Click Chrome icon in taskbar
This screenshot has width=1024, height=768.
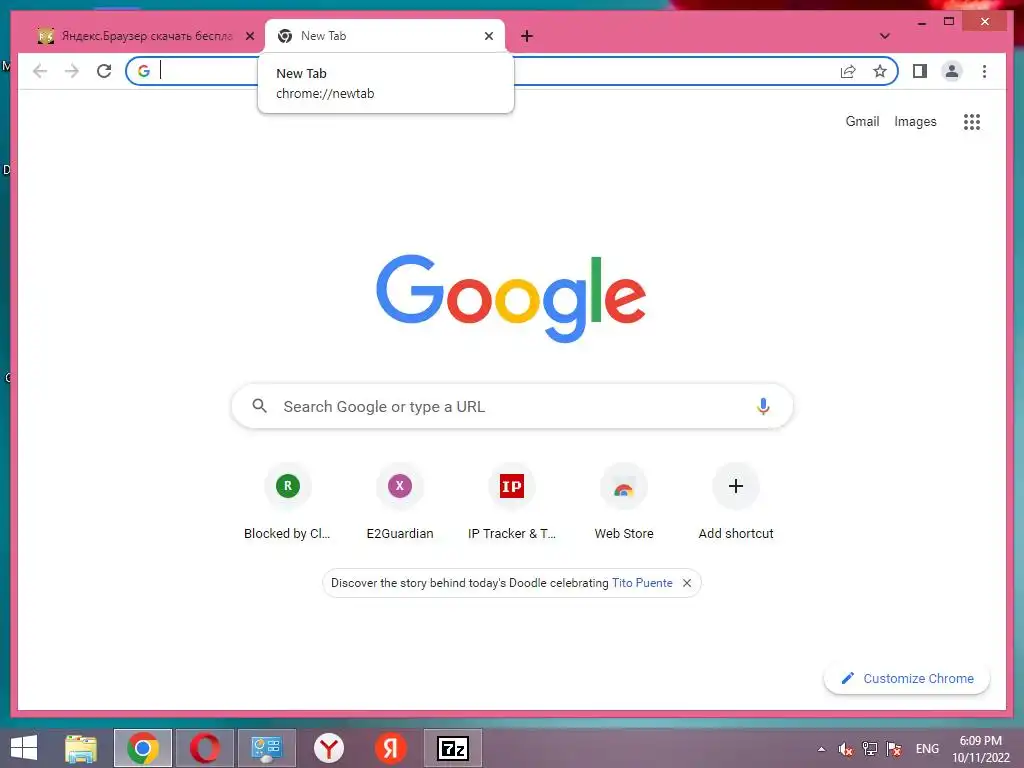(143, 748)
